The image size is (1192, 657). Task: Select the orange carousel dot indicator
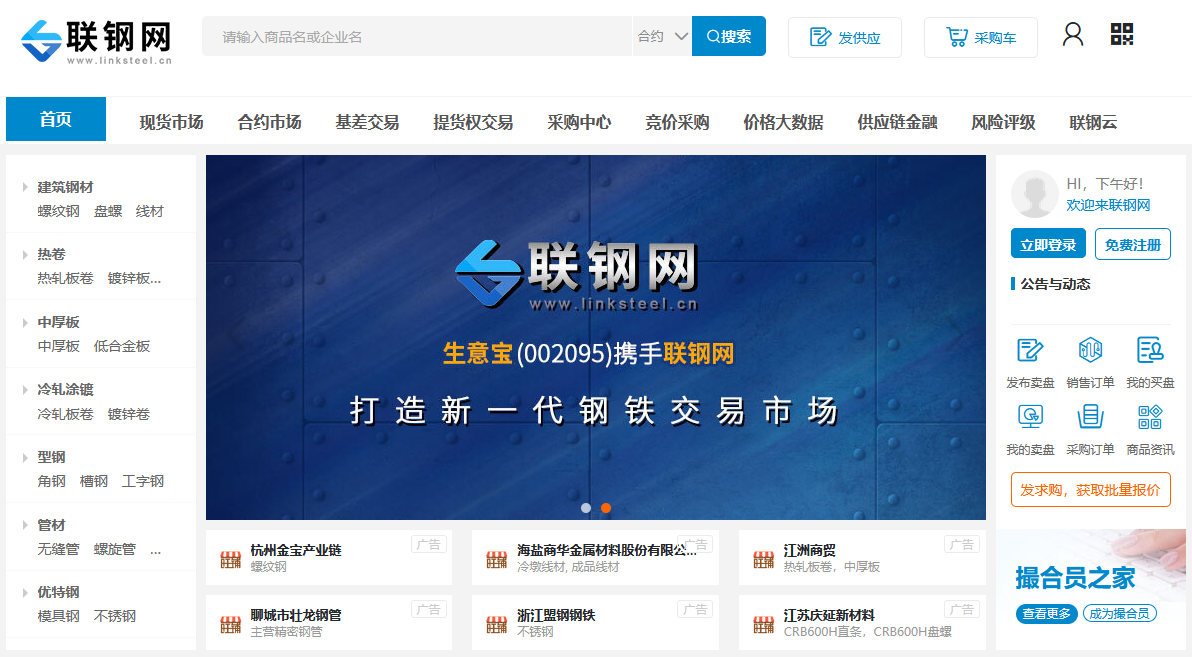pyautogui.click(x=606, y=508)
